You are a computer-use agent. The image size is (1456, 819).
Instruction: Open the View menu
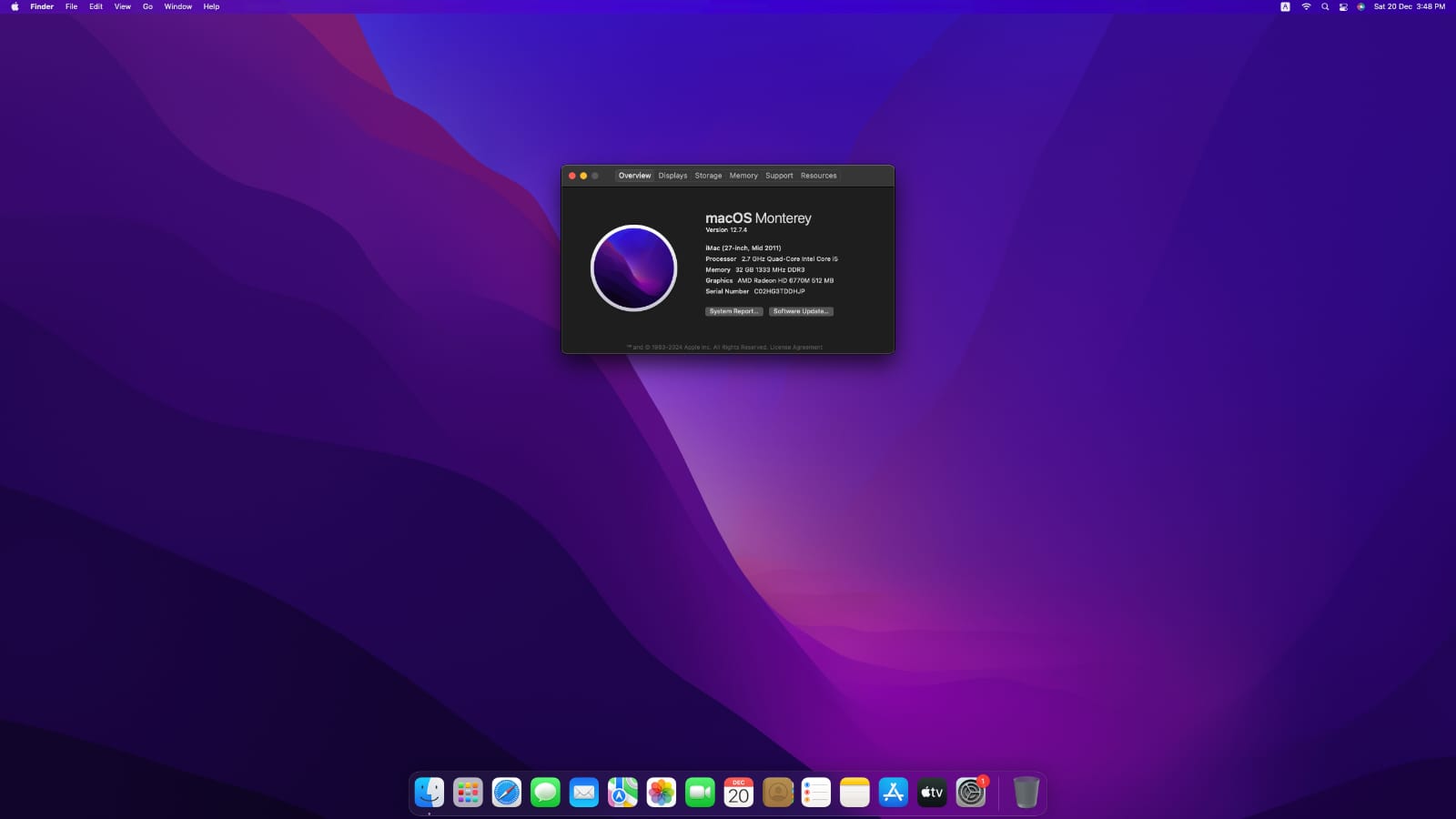(x=122, y=6)
